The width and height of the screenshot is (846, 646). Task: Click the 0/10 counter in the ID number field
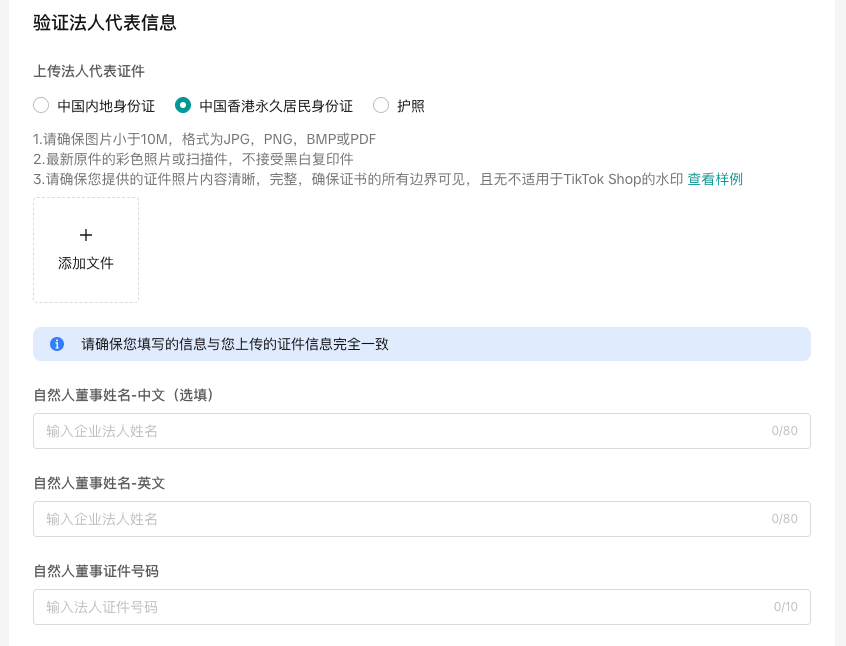(787, 607)
